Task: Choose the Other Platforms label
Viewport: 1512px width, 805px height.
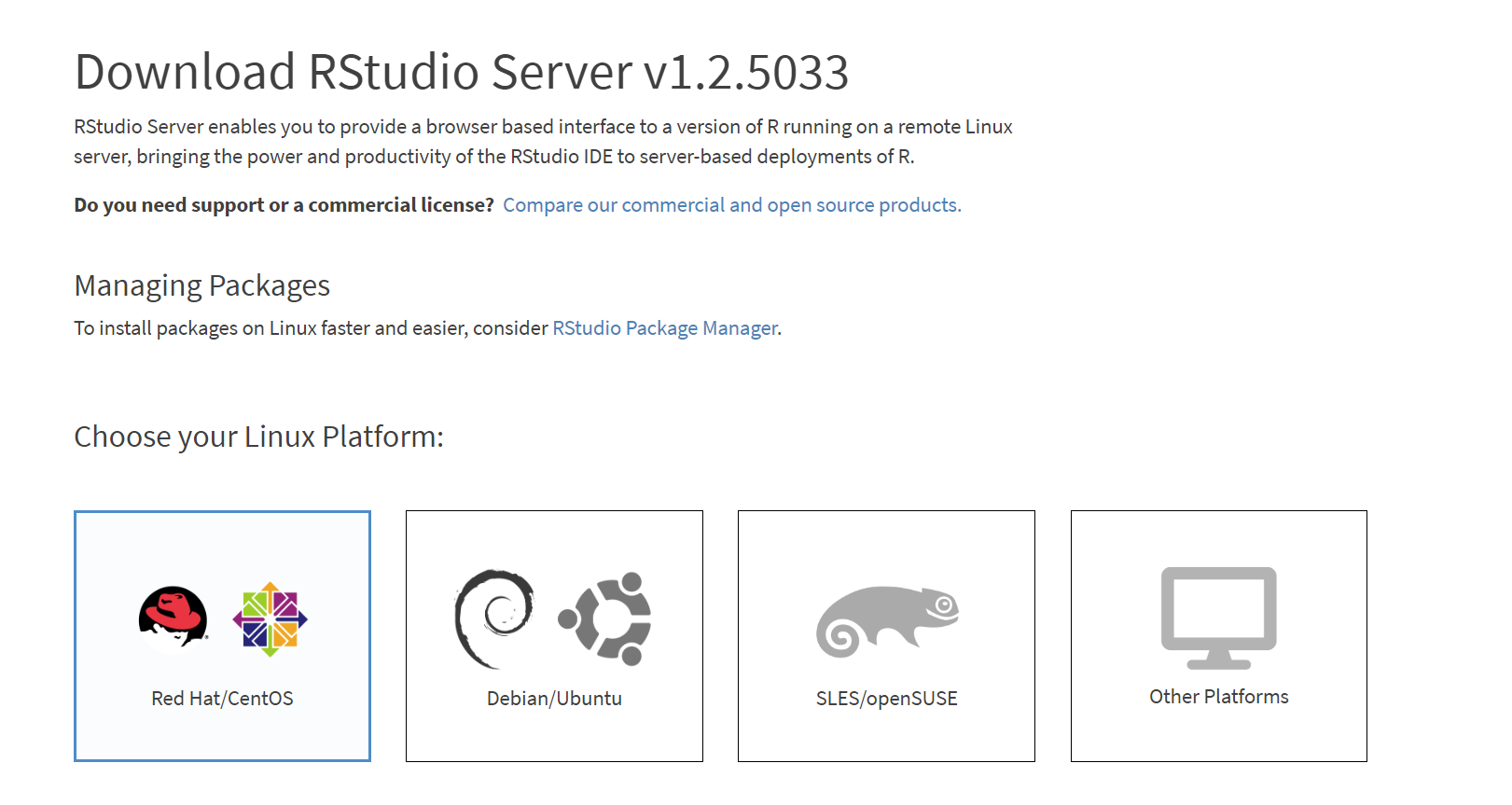Action: tap(1218, 697)
